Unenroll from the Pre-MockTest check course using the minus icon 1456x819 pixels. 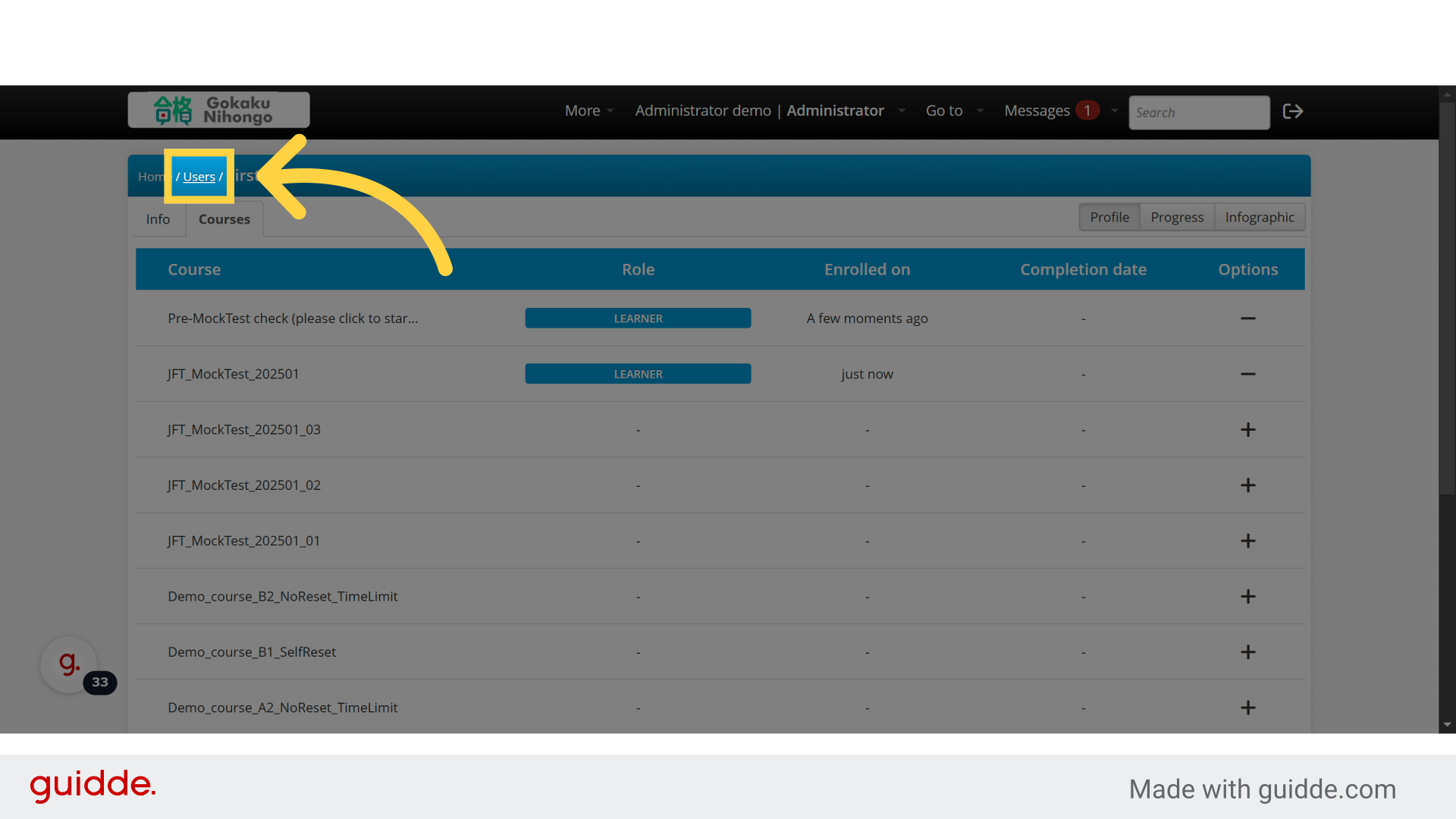pos(1247,318)
